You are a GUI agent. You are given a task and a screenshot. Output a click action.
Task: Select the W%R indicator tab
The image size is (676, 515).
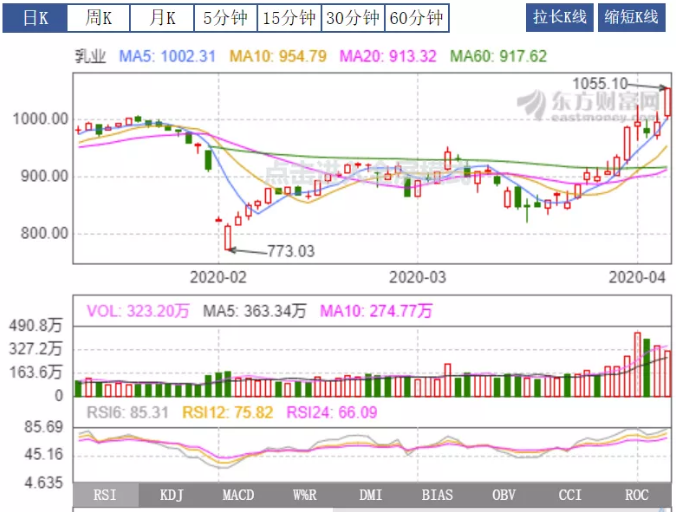[x=304, y=495]
